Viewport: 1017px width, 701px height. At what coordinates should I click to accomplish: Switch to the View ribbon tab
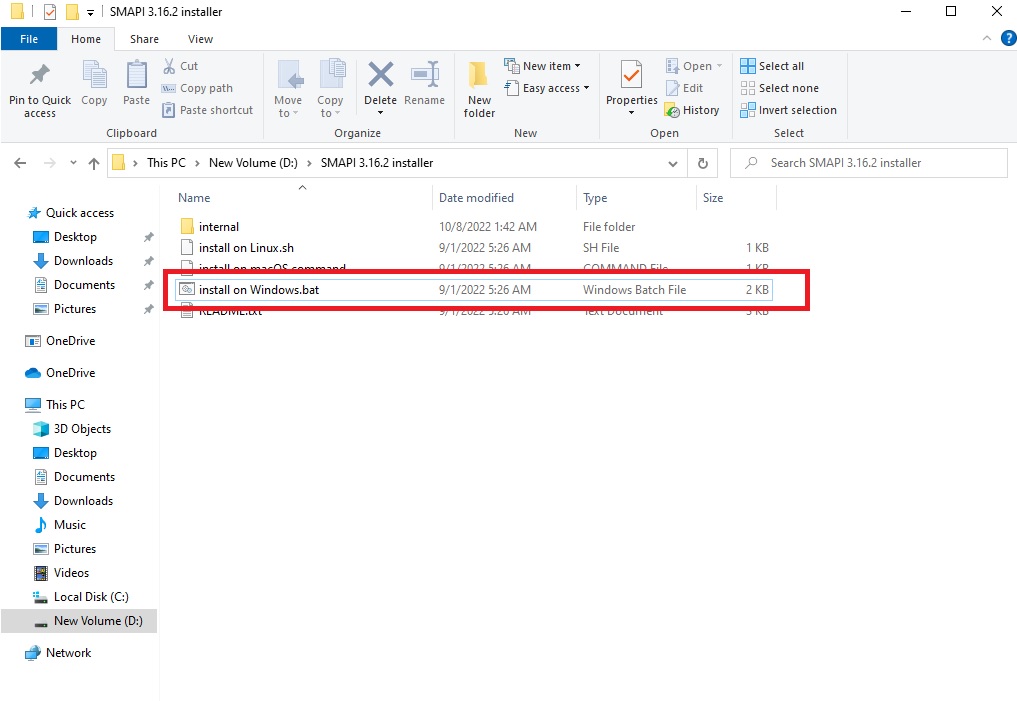200,39
